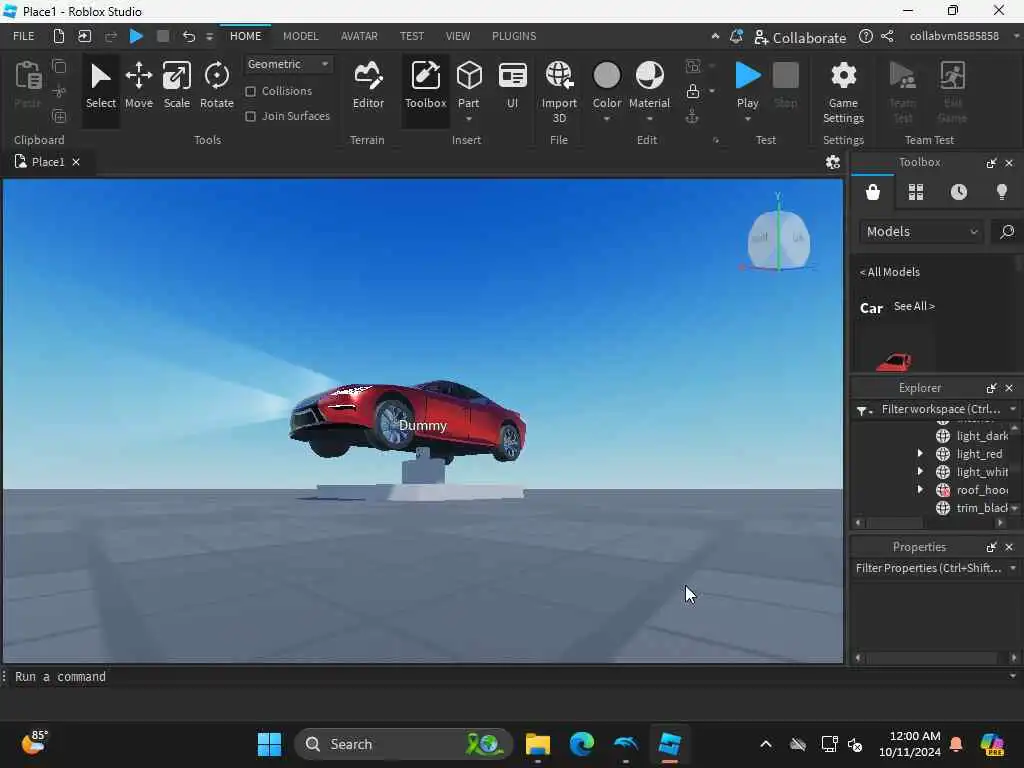
Task: Click the Filter workspace input field
Action: pos(940,409)
